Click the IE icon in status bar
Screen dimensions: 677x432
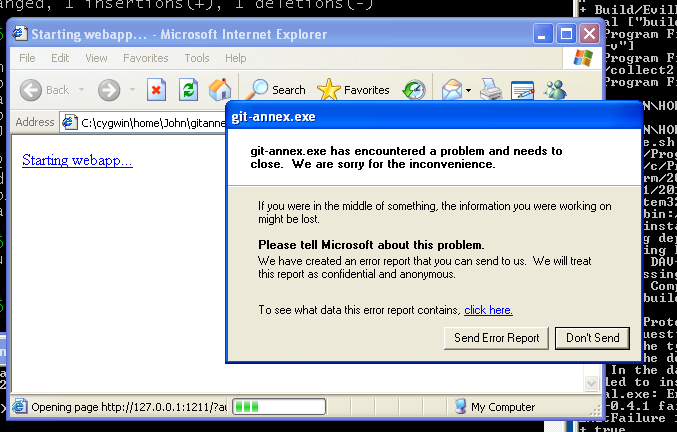pos(19,407)
